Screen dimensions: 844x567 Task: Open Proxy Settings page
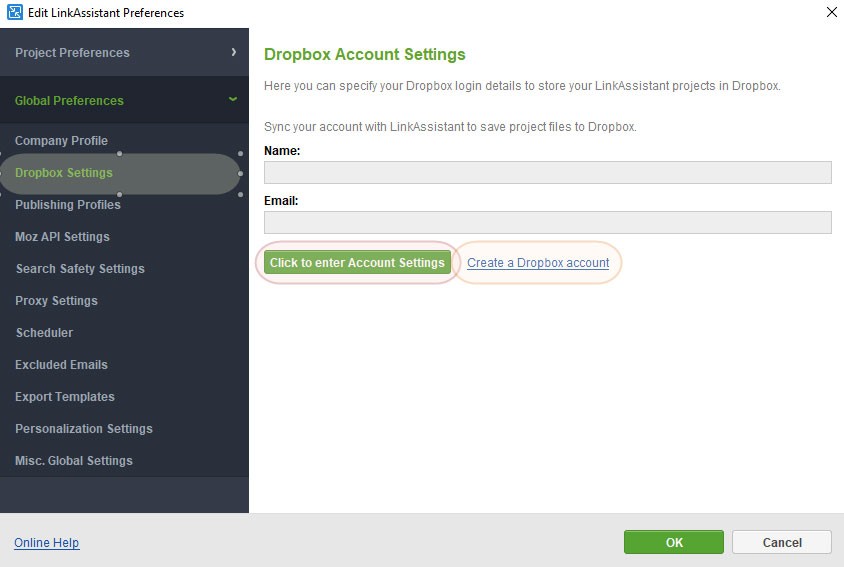56,301
